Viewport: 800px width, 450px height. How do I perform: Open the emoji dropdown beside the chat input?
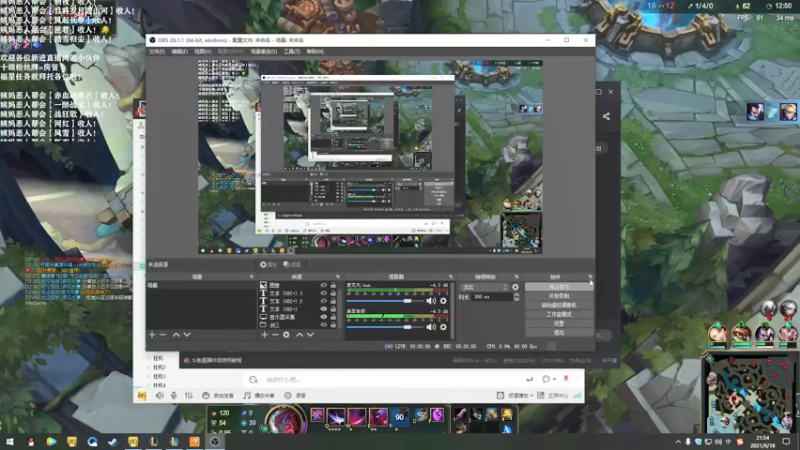pyautogui.click(x=548, y=379)
